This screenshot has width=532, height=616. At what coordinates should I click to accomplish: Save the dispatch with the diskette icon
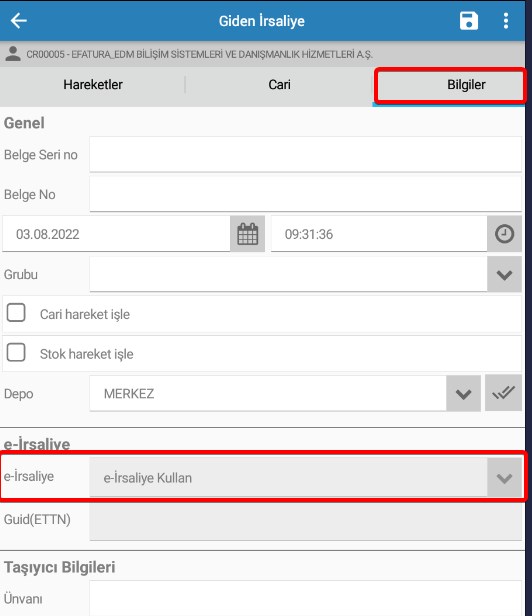[468, 20]
